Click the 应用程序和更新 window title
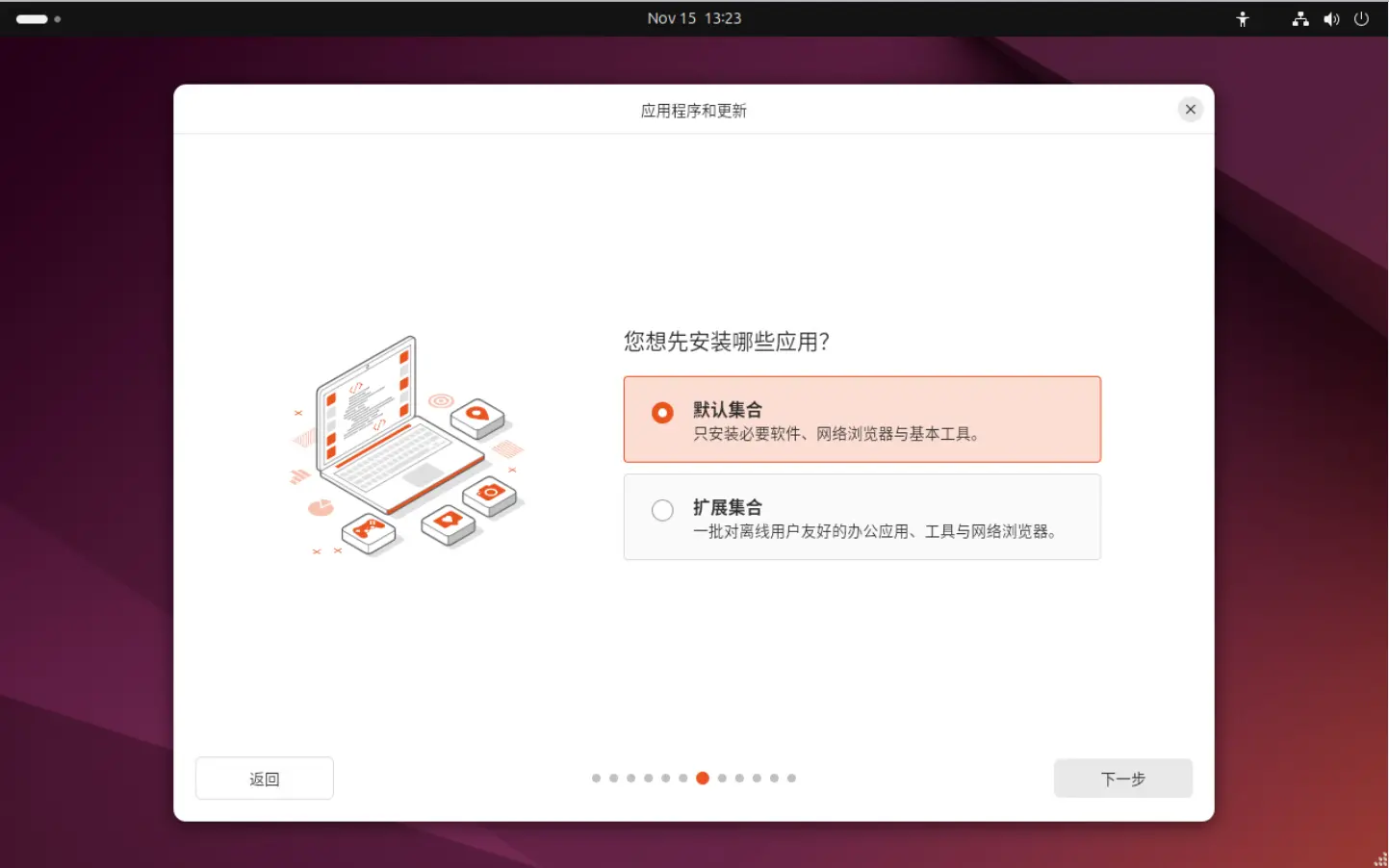The width and height of the screenshot is (1389, 868). [693, 111]
